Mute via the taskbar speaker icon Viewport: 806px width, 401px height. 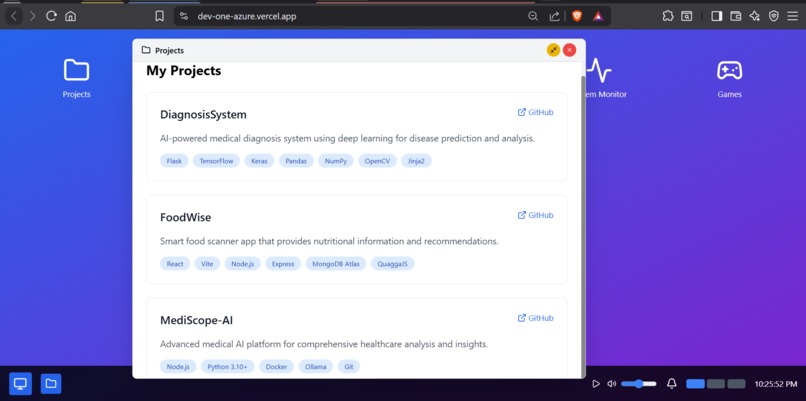[612, 384]
